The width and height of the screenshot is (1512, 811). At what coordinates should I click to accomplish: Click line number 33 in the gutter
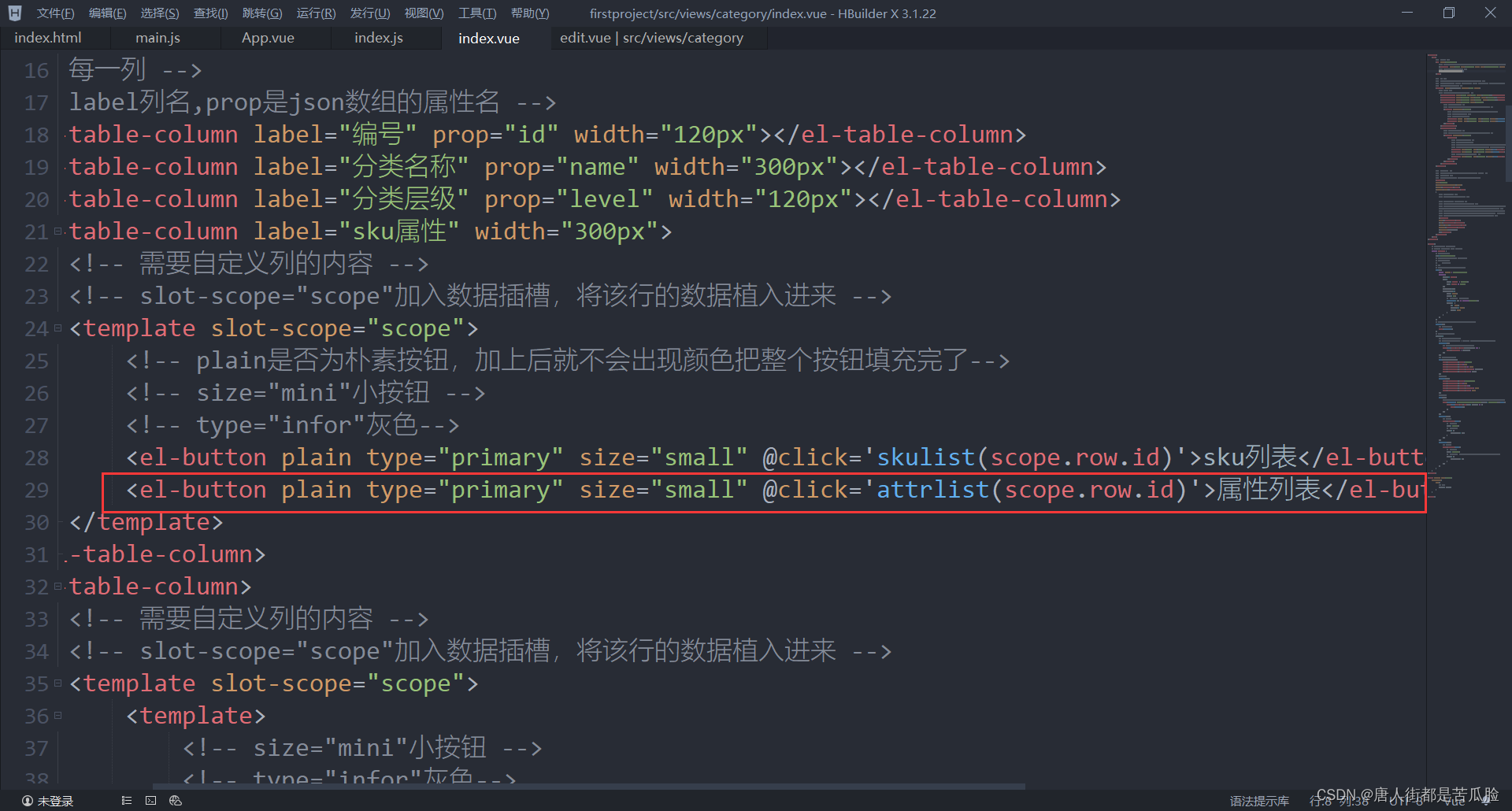pyautogui.click(x=37, y=619)
